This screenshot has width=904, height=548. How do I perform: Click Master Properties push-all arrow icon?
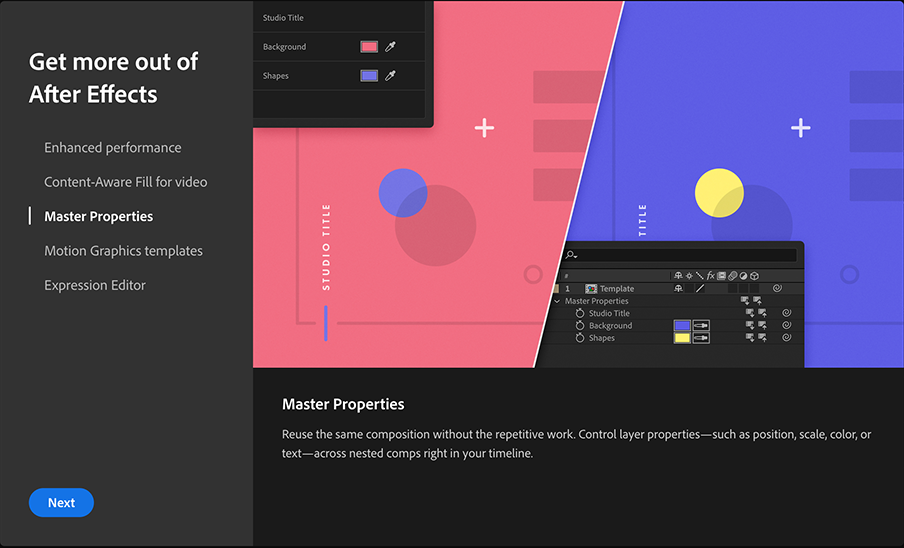click(758, 301)
